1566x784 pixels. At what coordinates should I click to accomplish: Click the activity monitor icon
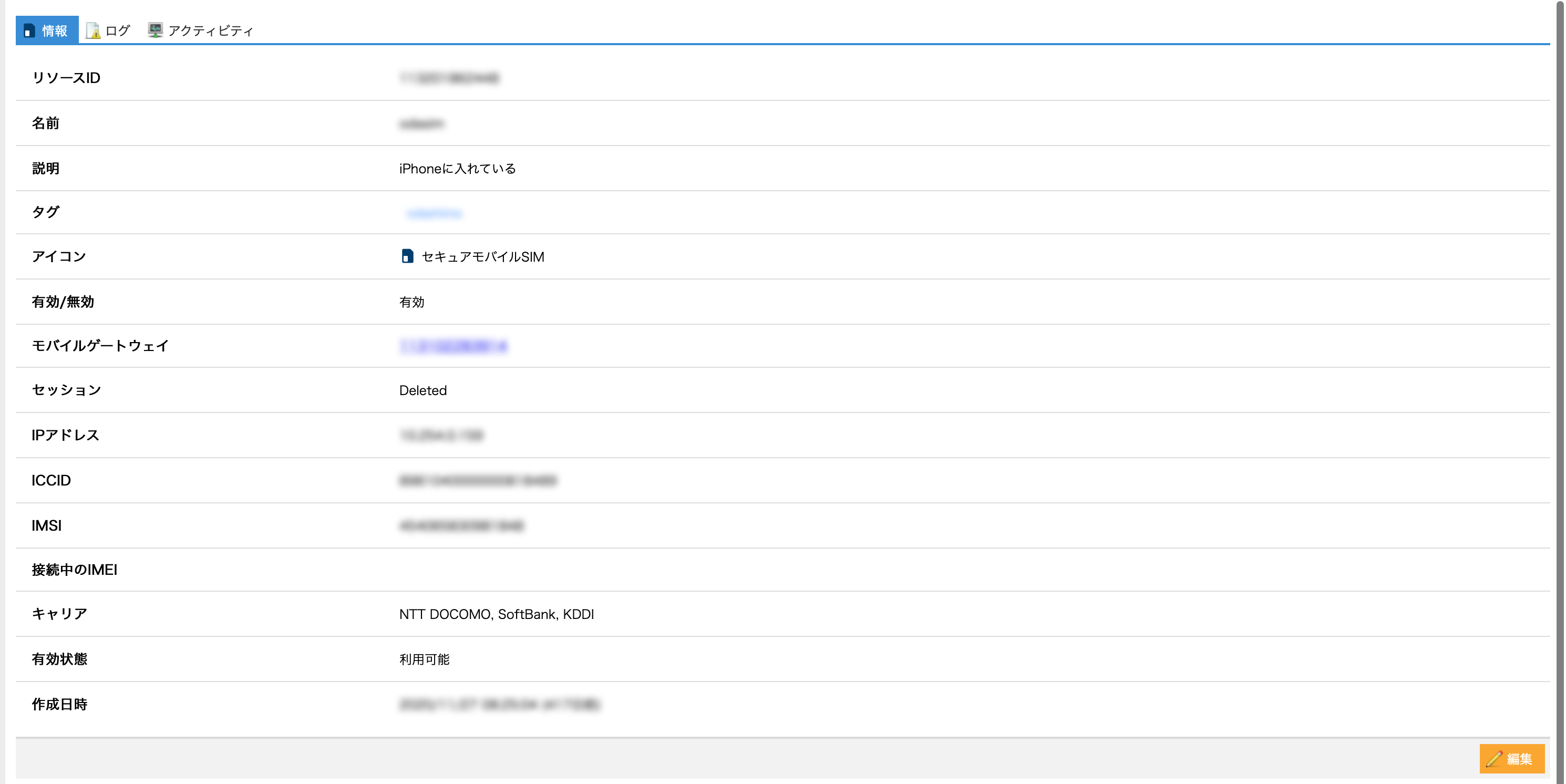(156, 30)
